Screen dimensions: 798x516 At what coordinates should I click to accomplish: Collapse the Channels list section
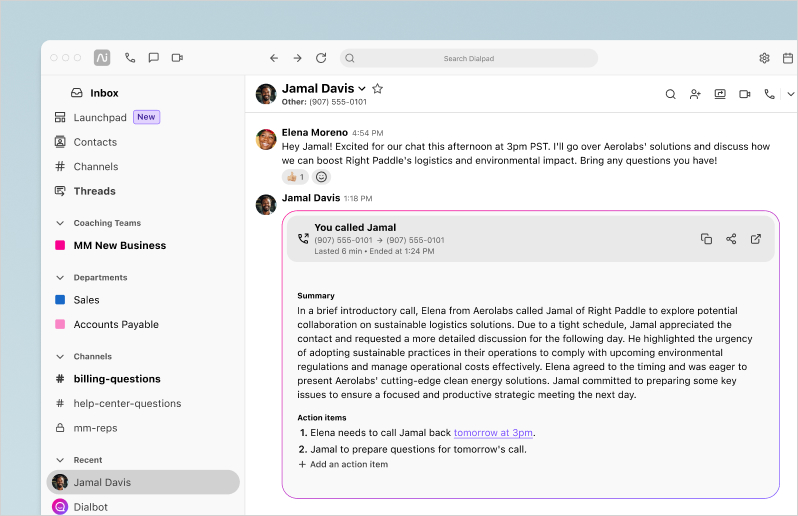point(60,356)
